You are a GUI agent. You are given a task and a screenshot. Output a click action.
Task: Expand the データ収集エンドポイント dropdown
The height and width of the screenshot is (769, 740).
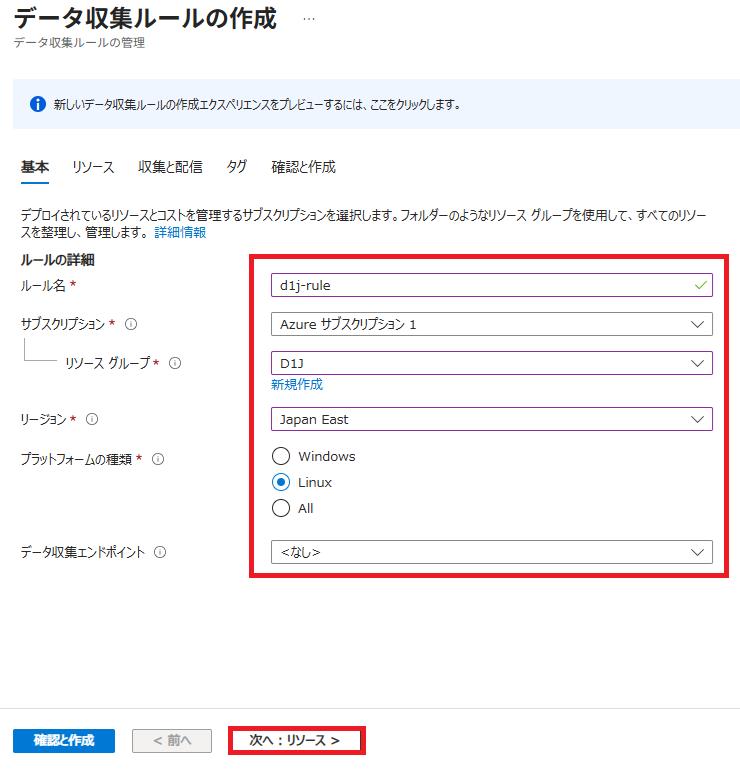click(x=491, y=552)
